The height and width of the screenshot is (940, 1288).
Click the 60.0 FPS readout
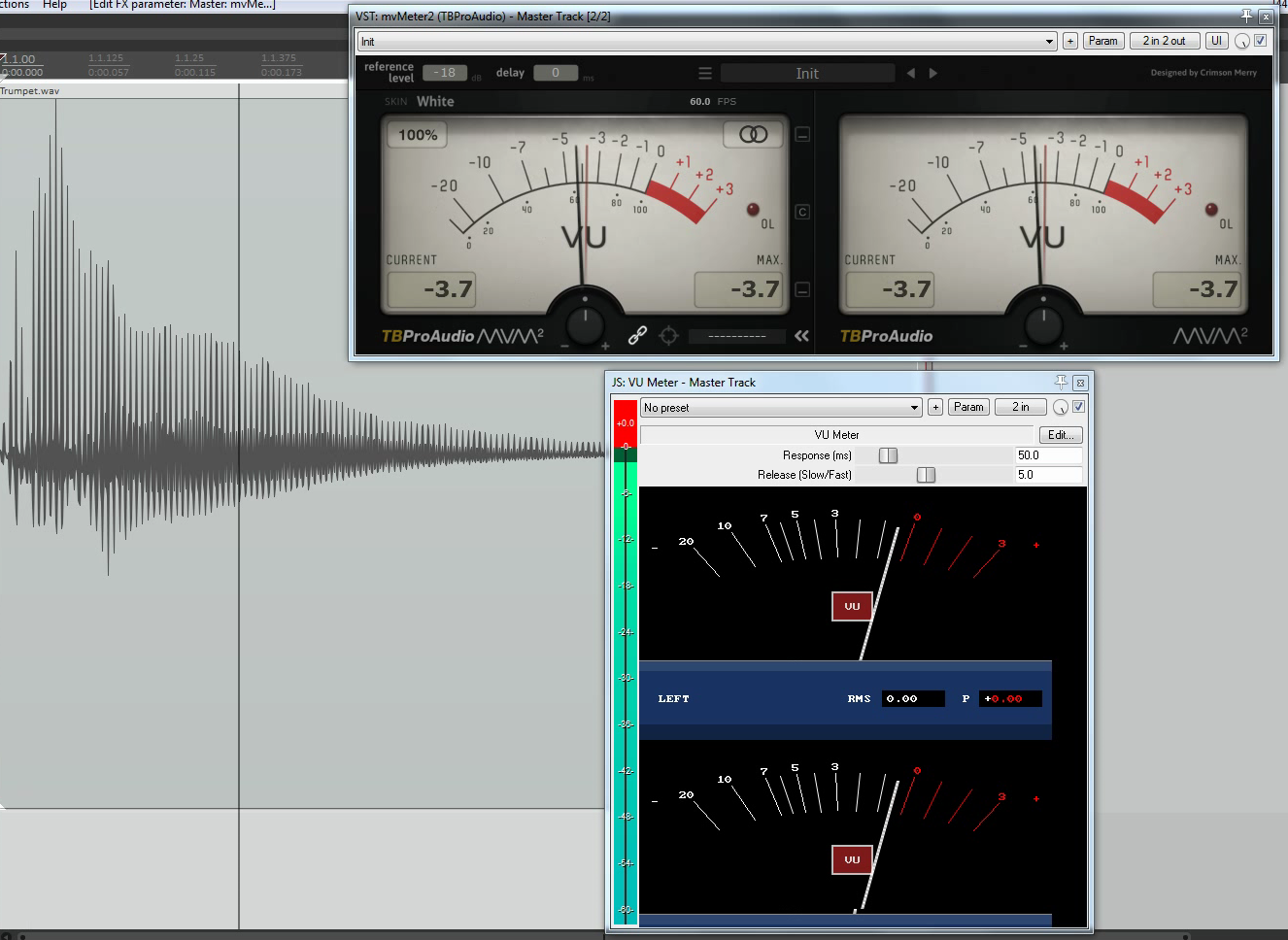713,101
